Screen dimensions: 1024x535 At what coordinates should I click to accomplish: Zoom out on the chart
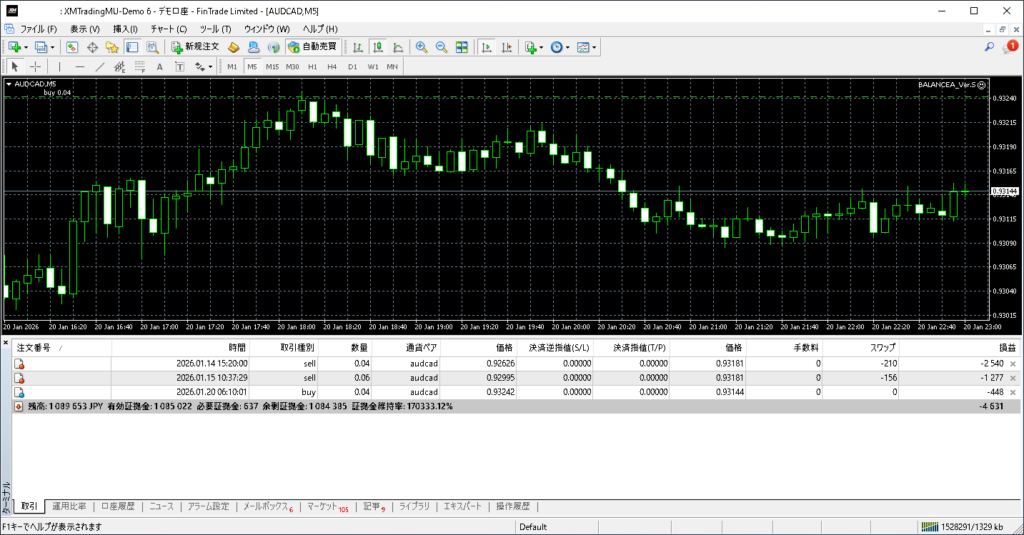point(441,47)
